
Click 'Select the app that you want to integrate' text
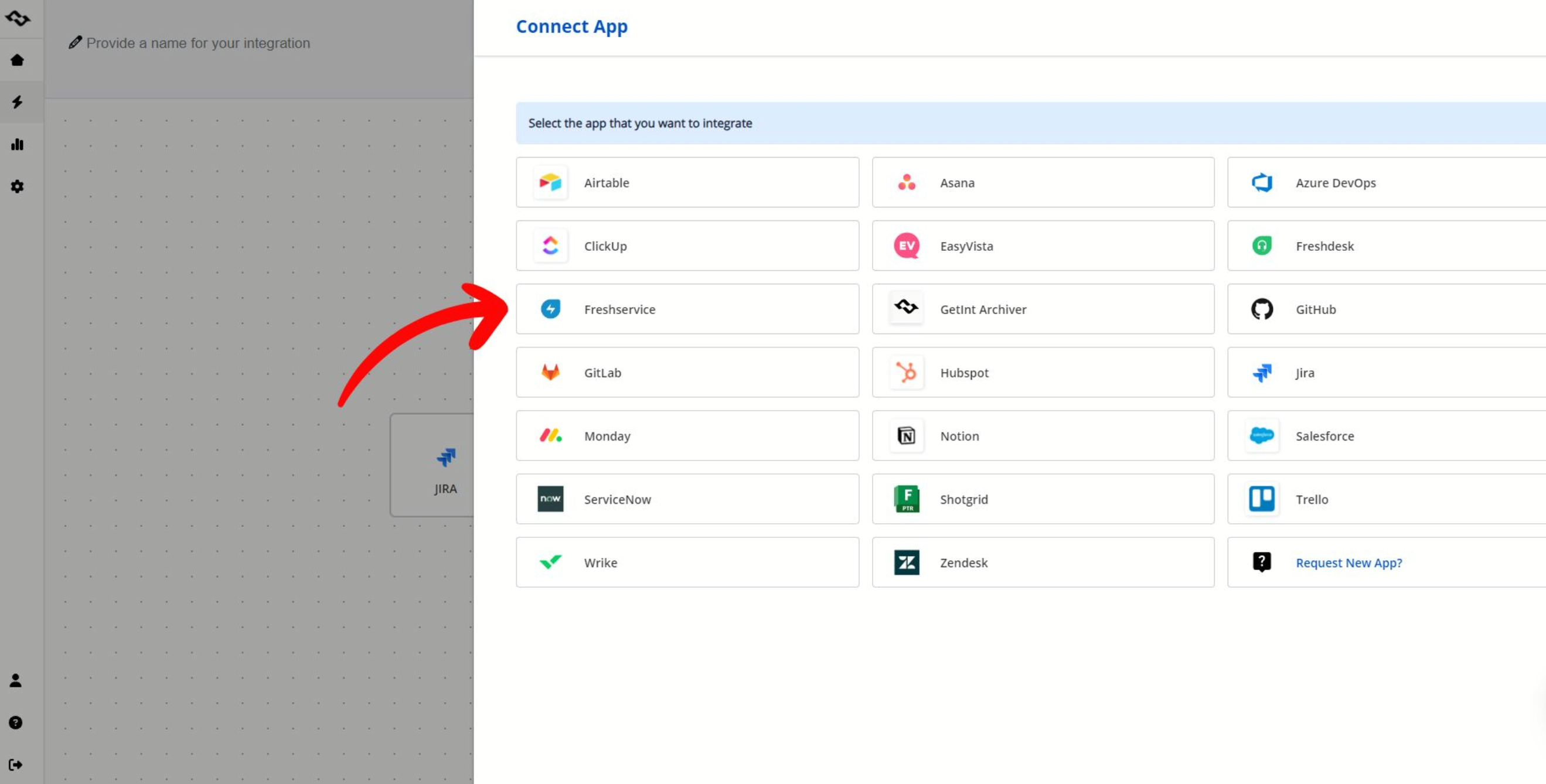click(641, 122)
